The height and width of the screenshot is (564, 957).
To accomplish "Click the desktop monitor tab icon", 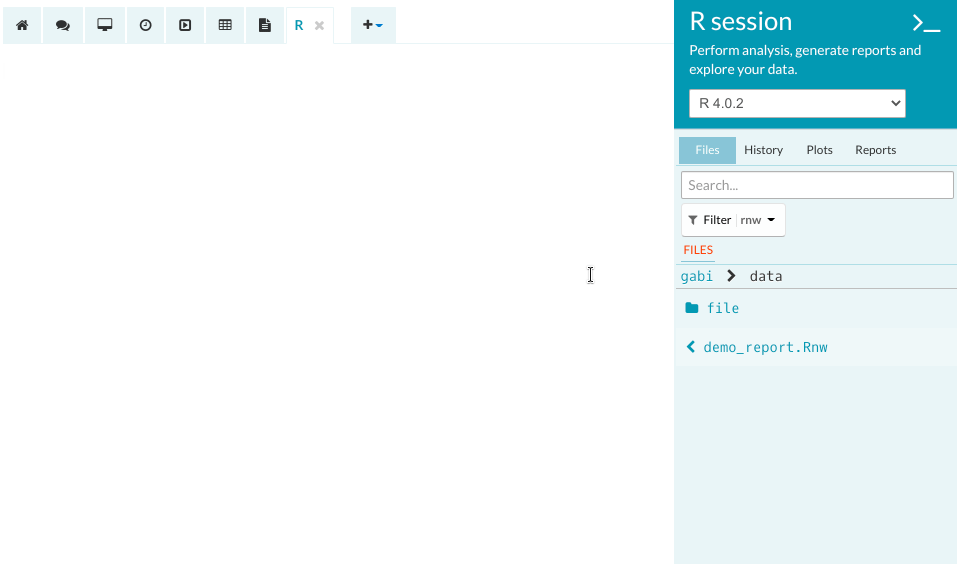I will [104, 25].
